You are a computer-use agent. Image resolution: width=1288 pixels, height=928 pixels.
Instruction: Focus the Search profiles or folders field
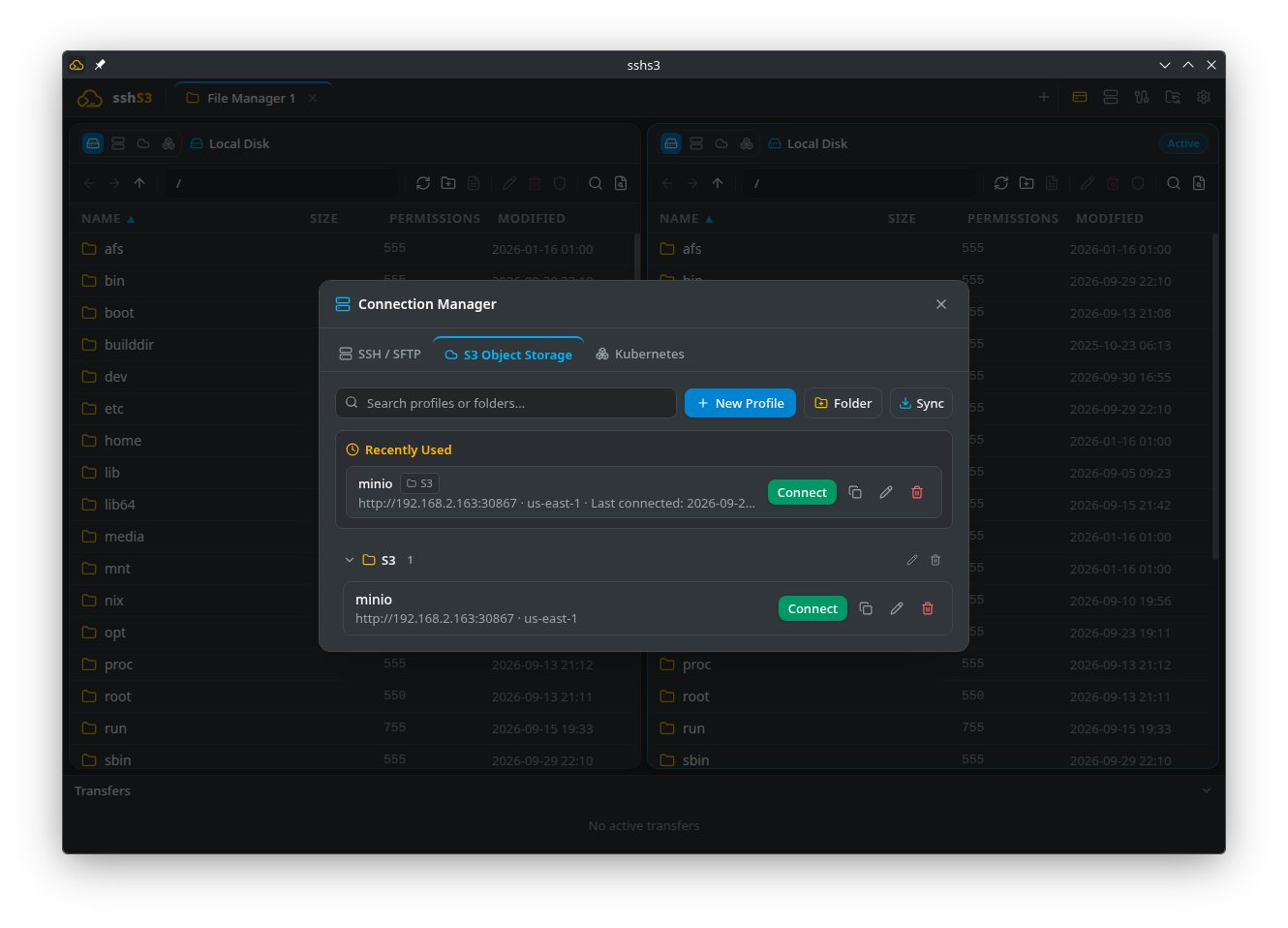[506, 403]
